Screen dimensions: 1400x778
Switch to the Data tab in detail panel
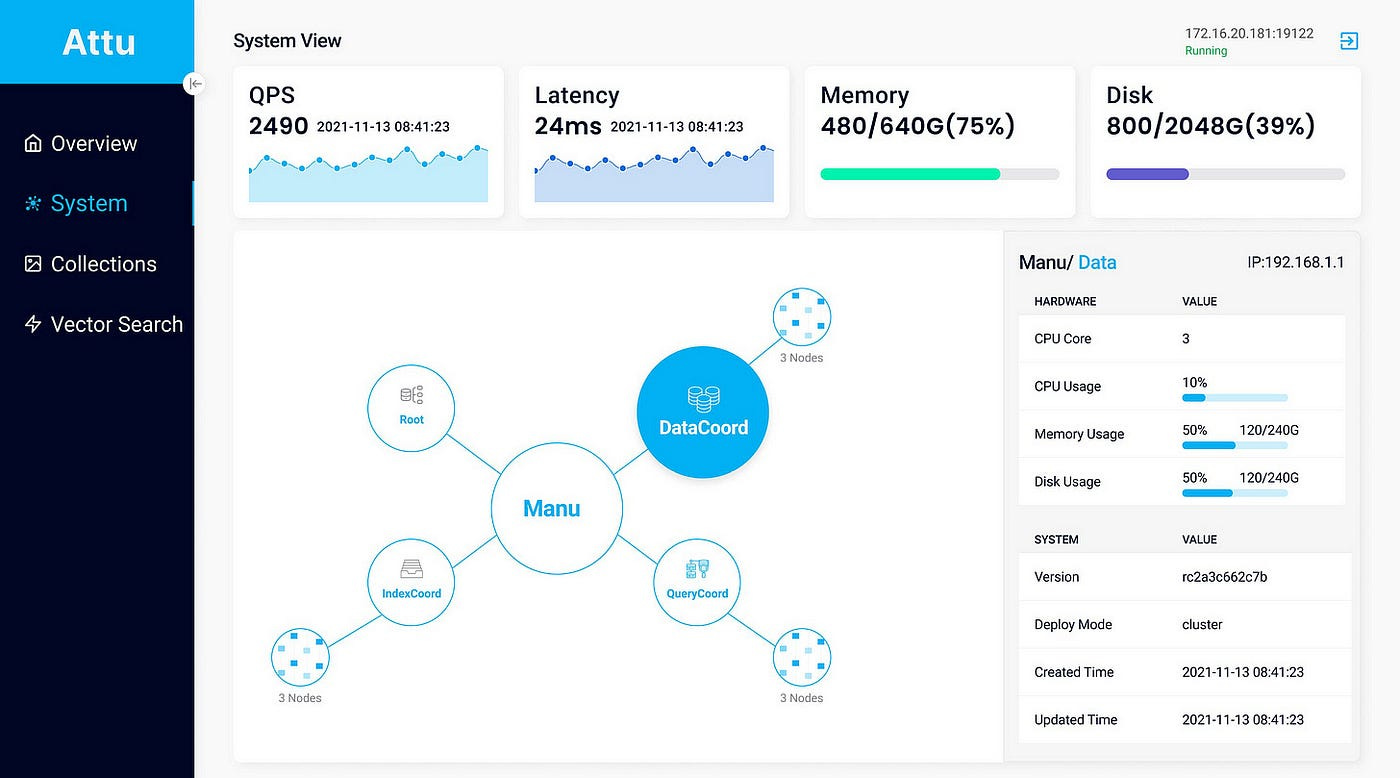click(x=1097, y=262)
